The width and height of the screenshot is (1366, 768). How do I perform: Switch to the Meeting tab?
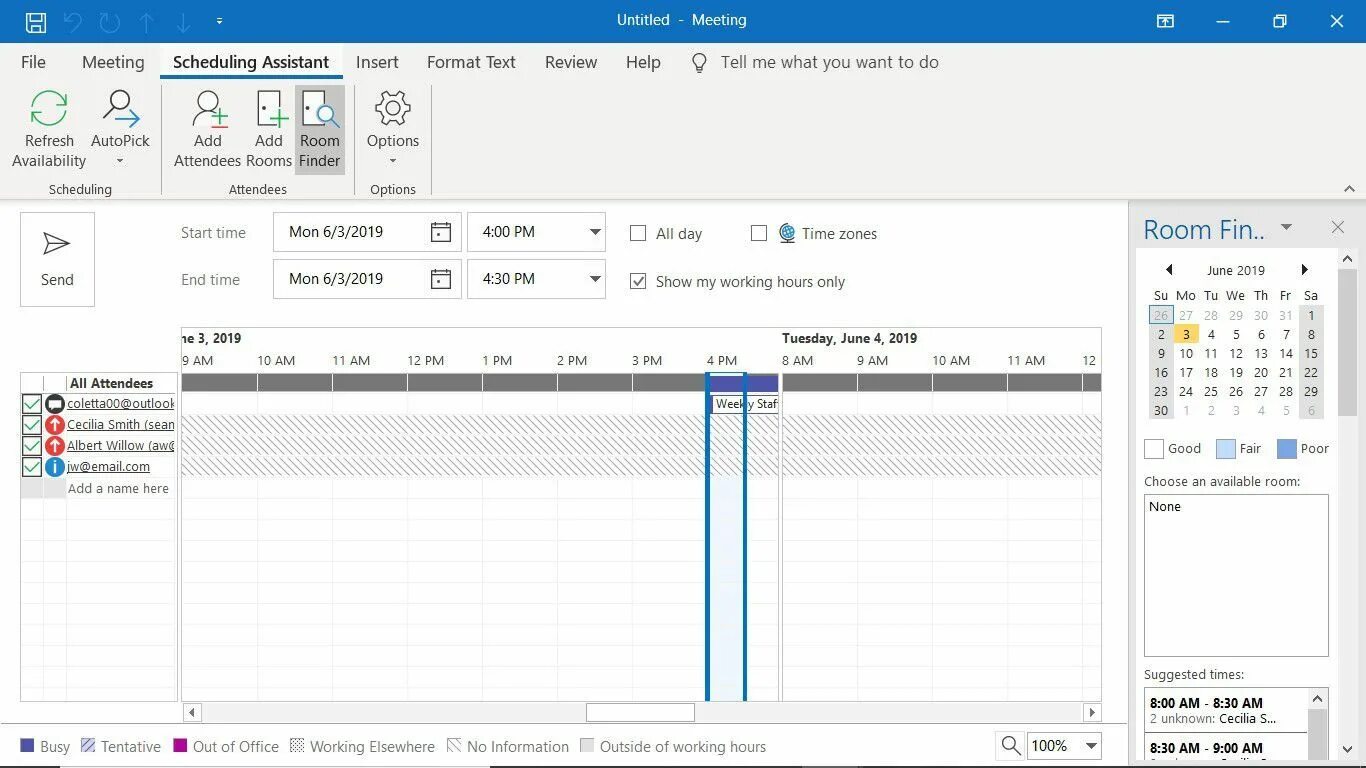point(113,62)
